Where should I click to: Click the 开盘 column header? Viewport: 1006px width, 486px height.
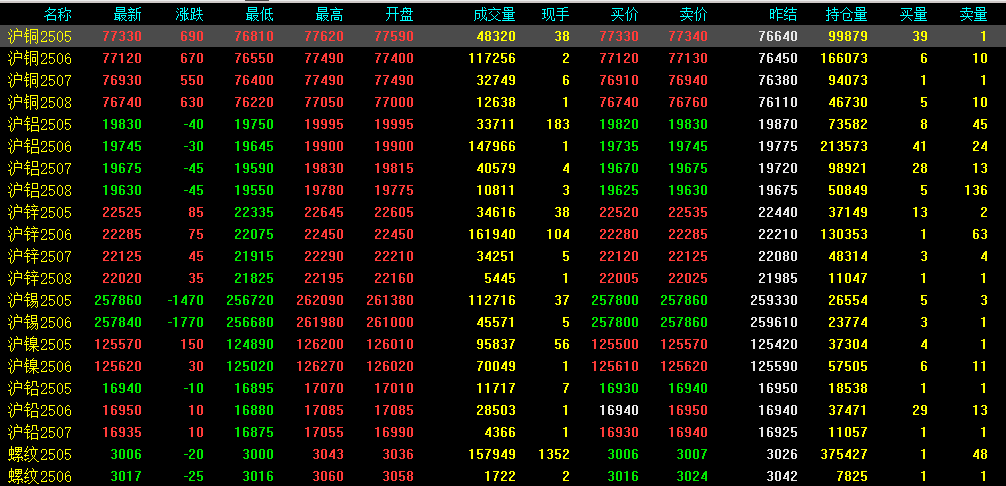tap(400, 14)
